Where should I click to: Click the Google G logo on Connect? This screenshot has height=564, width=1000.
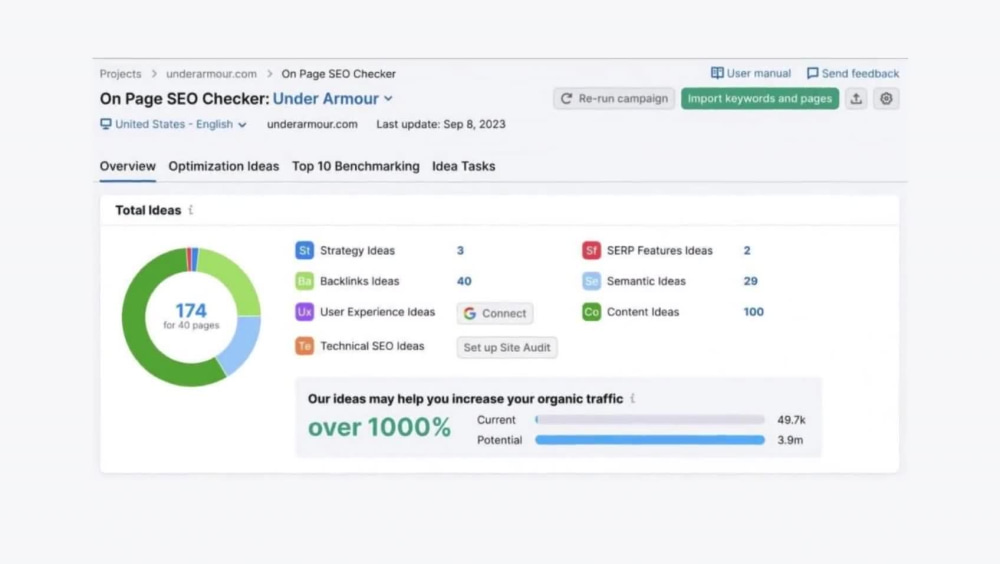click(x=470, y=313)
